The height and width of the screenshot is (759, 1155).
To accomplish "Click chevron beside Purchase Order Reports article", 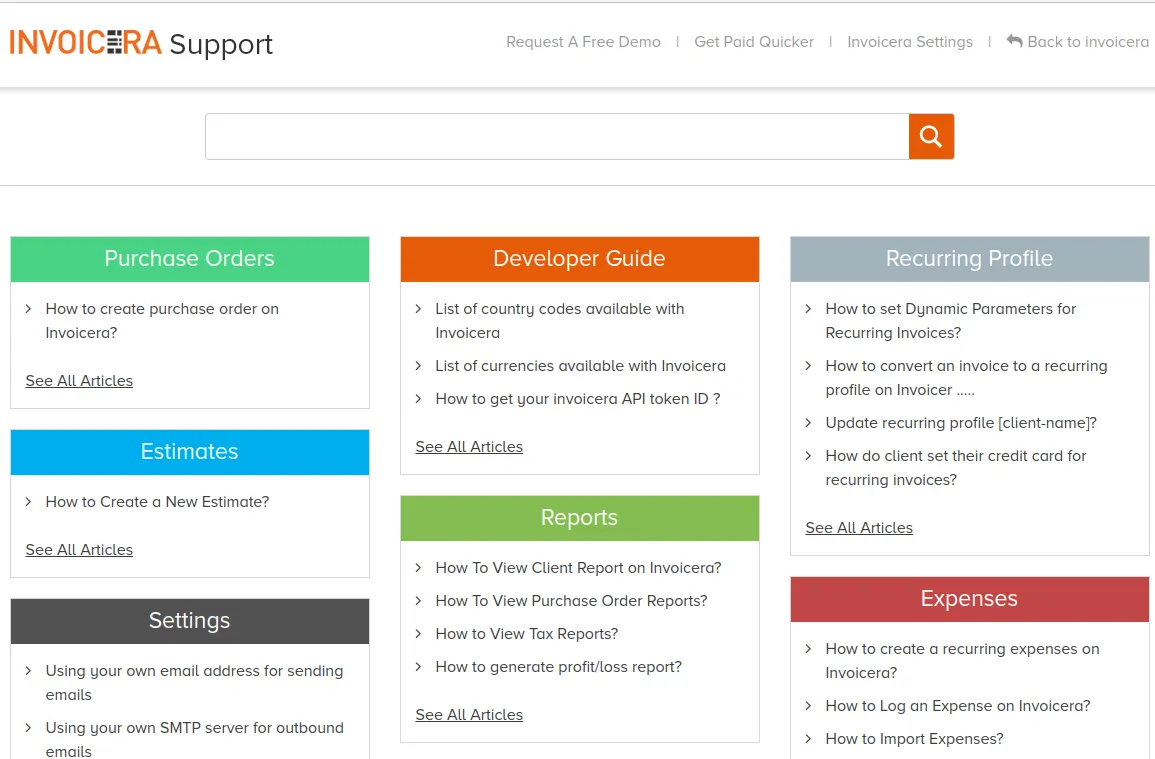I will (418, 601).
